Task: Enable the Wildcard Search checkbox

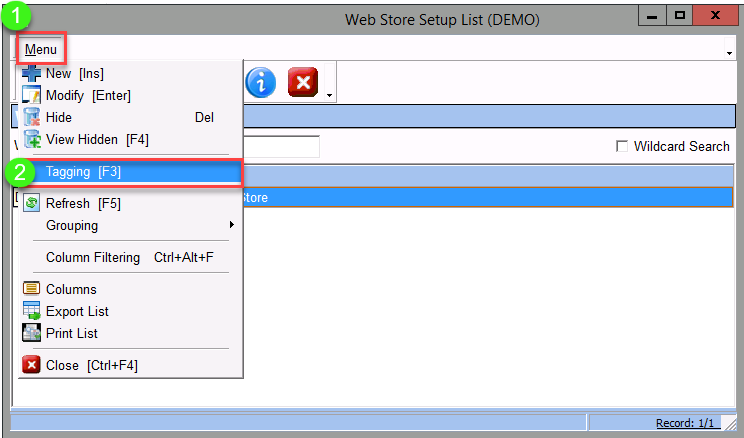Action: coord(623,147)
